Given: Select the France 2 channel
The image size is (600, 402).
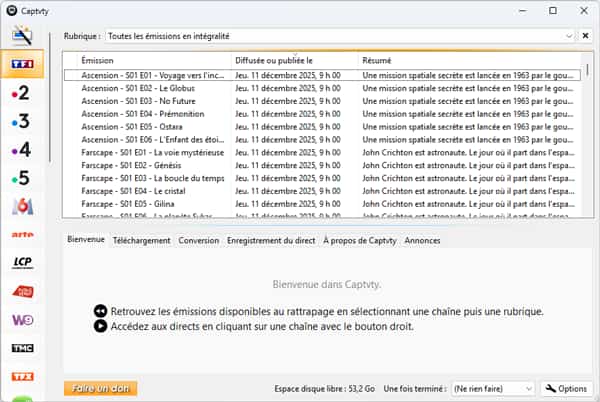Looking at the screenshot, I should point(21,93).
